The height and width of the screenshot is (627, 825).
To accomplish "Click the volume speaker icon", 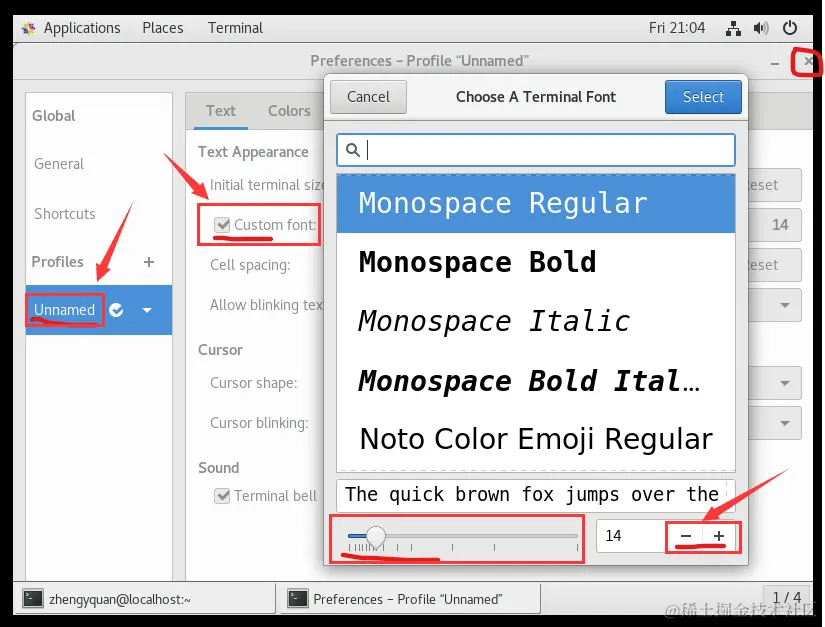I will point(761,28).
